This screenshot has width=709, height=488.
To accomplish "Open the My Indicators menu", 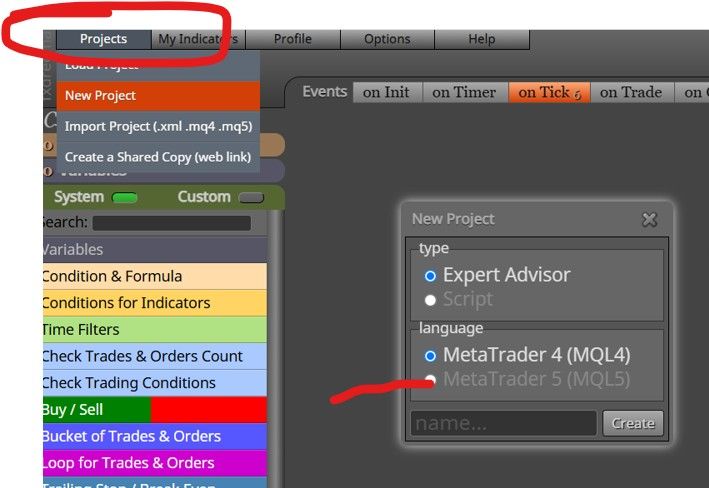I will tap(199, 39).
